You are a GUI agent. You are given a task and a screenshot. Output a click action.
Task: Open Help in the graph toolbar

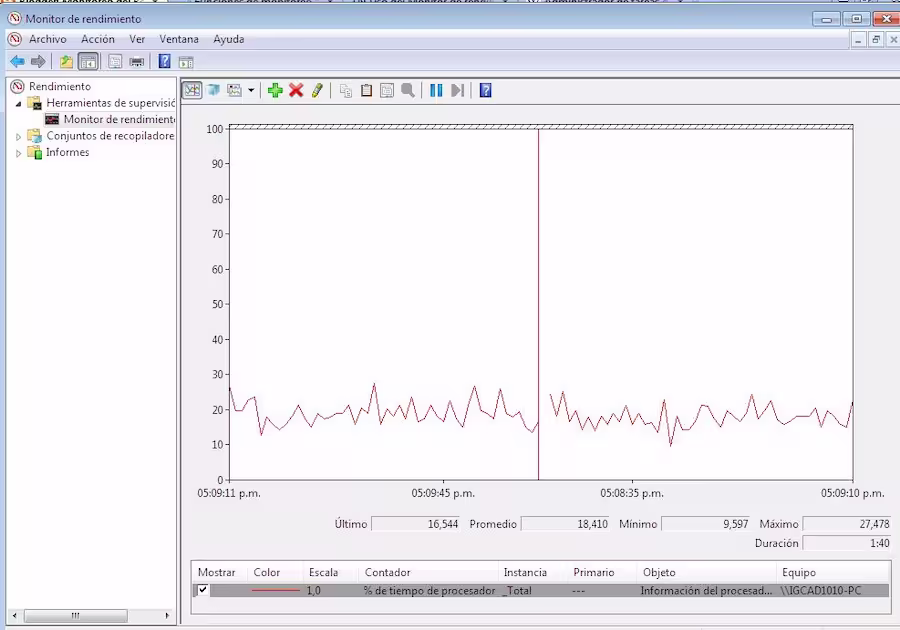click(x=486, y=90)
